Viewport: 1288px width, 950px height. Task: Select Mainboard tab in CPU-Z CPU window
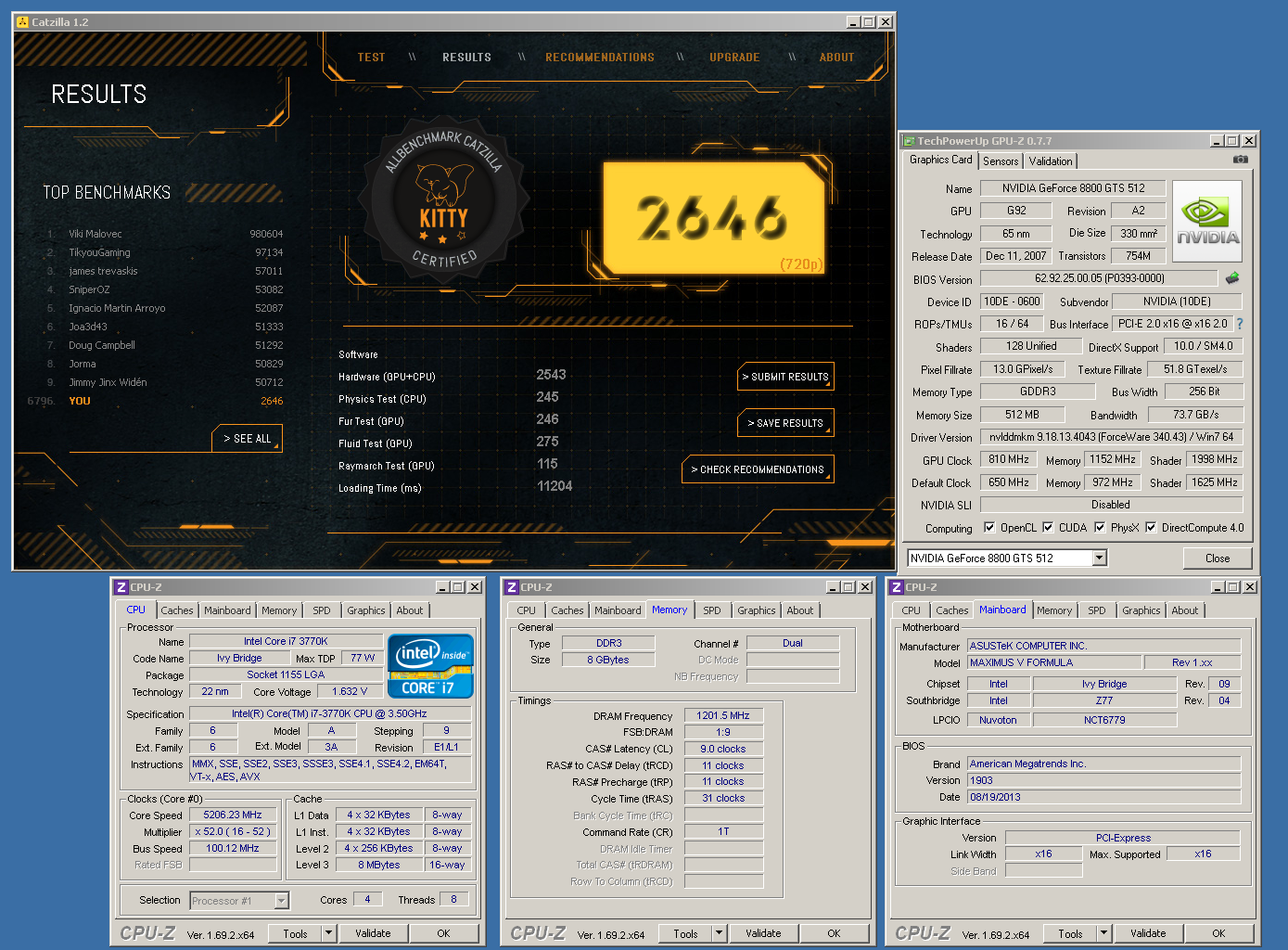tap(227, 610)
